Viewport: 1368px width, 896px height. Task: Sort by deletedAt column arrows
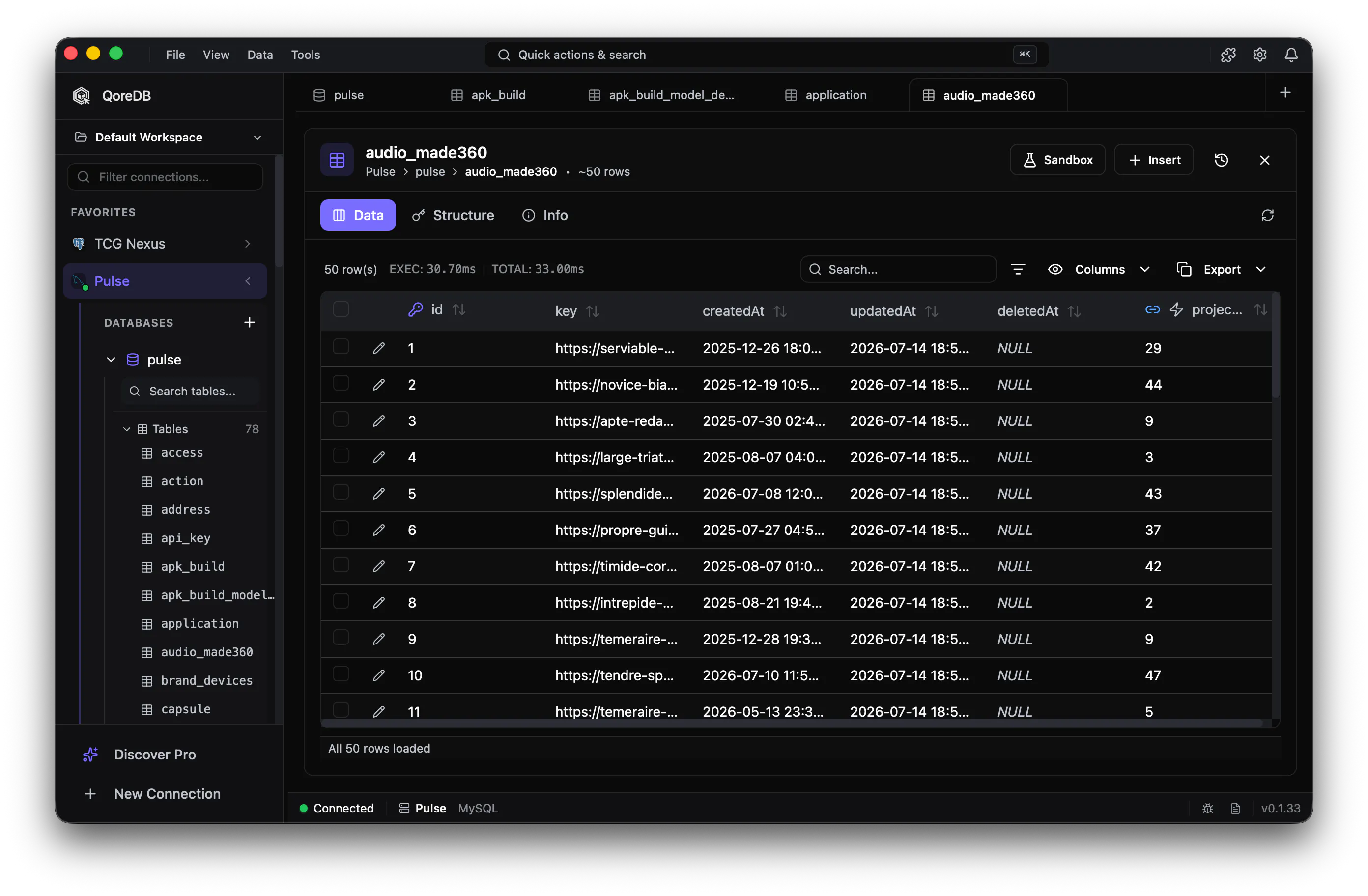1074,311
